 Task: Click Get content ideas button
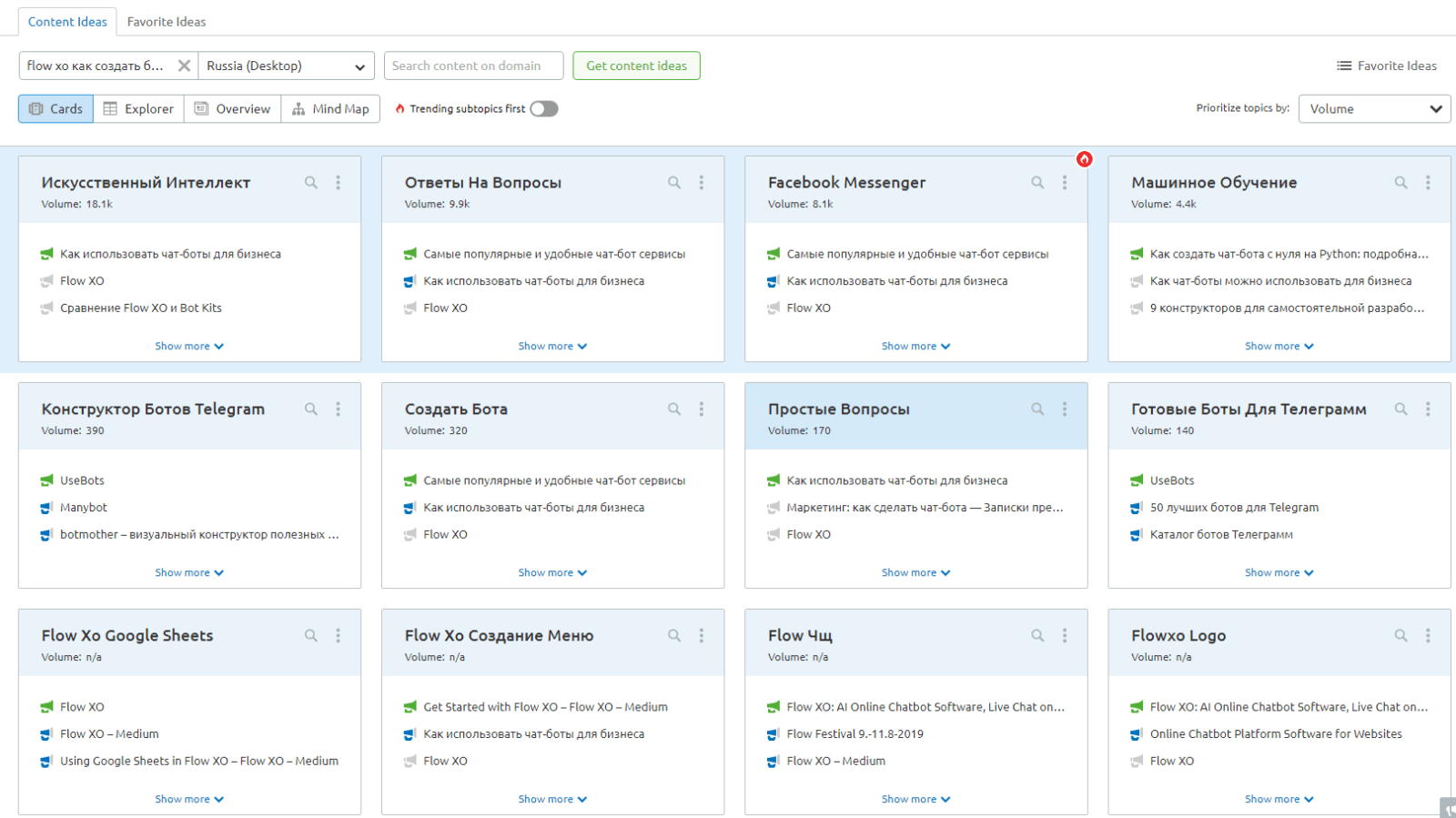coord(636,66)
